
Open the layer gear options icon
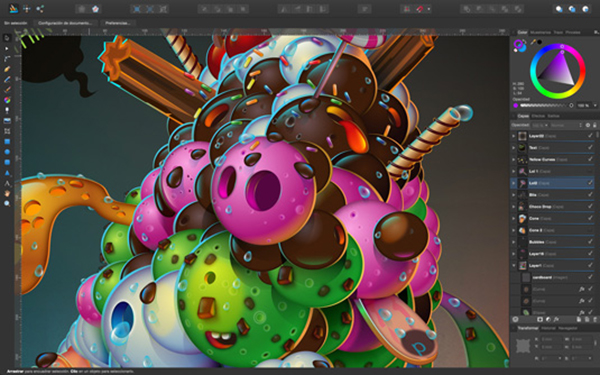(588, 125)
